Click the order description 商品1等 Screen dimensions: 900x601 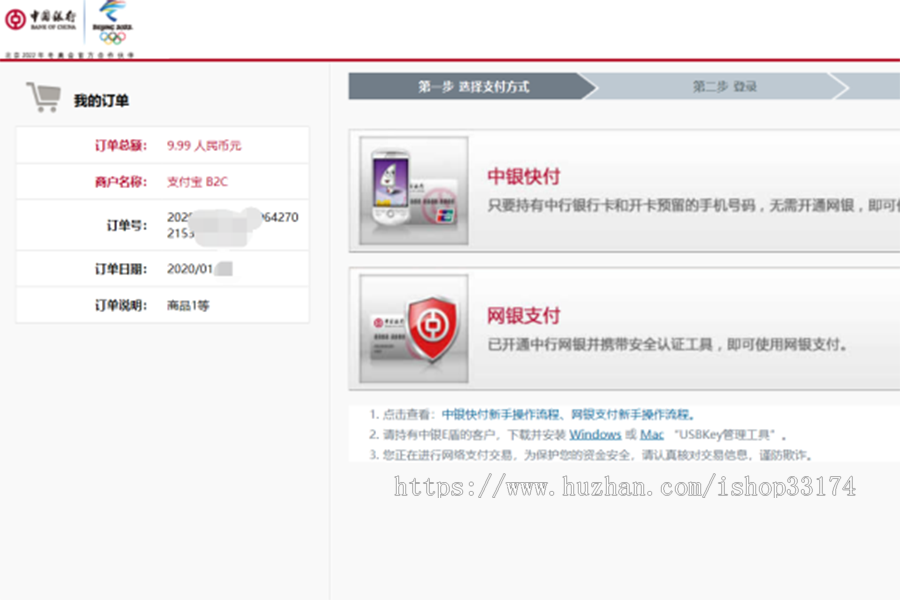188,305
